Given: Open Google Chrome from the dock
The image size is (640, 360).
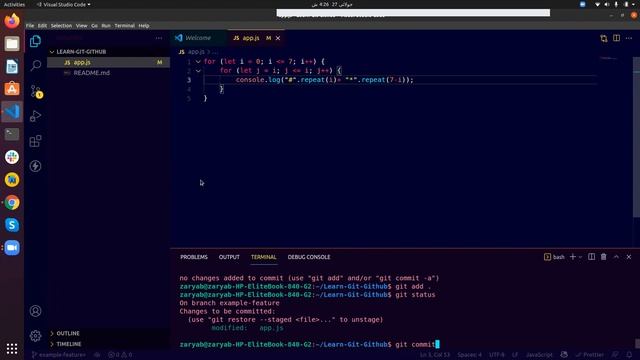Looking at the screenshot, I should click(x=12, y=202).
